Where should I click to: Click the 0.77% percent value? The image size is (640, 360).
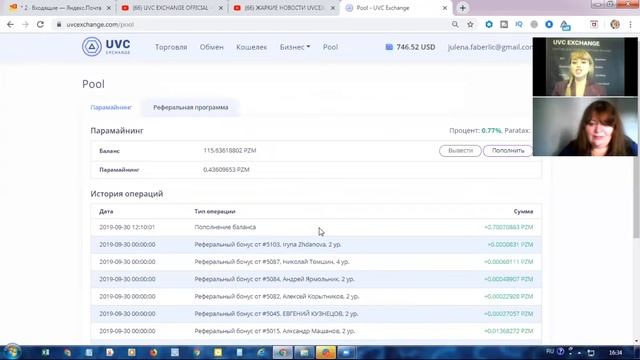pos(491,131)
